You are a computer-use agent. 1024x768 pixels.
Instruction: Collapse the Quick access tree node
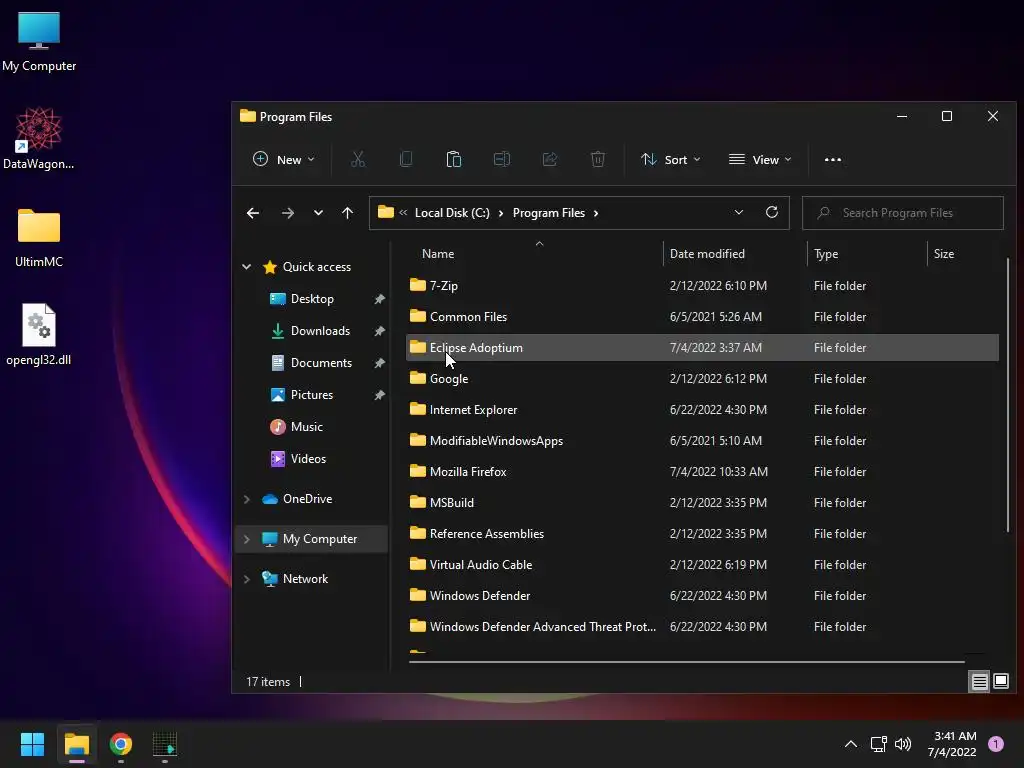tap(247, 266)
